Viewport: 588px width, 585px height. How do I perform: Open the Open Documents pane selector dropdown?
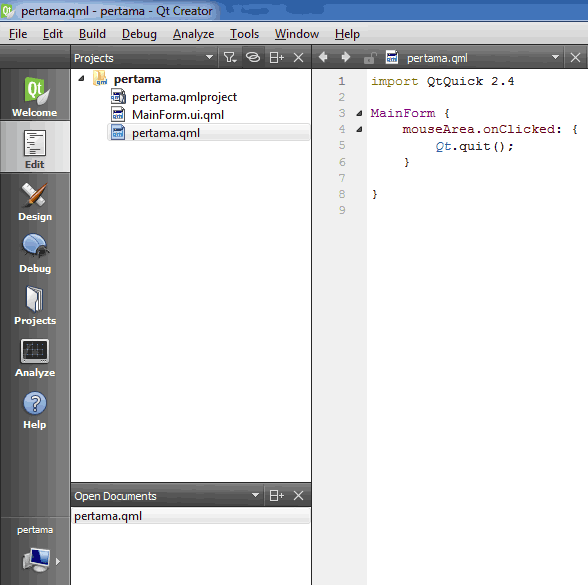click(x=255, y=495)
